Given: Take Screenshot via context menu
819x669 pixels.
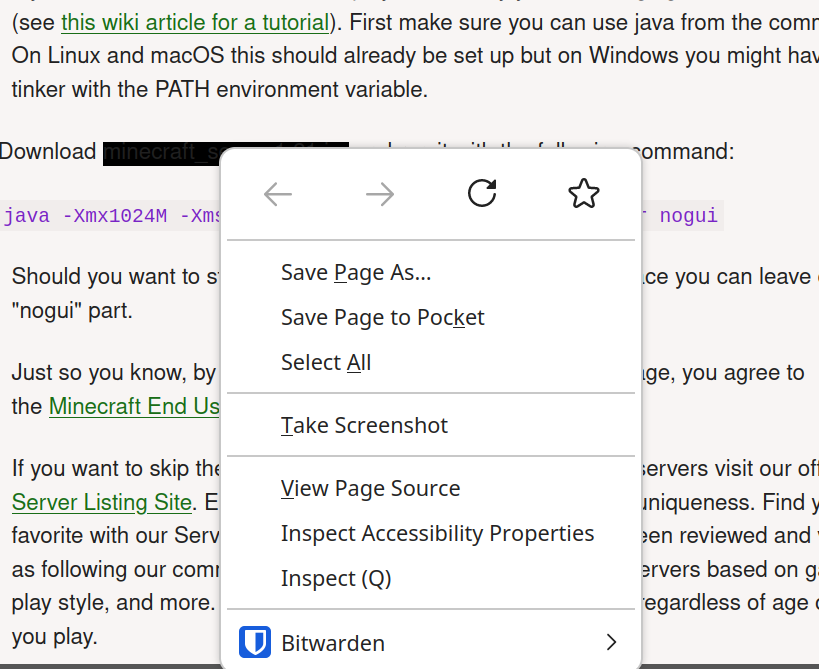Looking at the screenshot, I should click(364, 425).
